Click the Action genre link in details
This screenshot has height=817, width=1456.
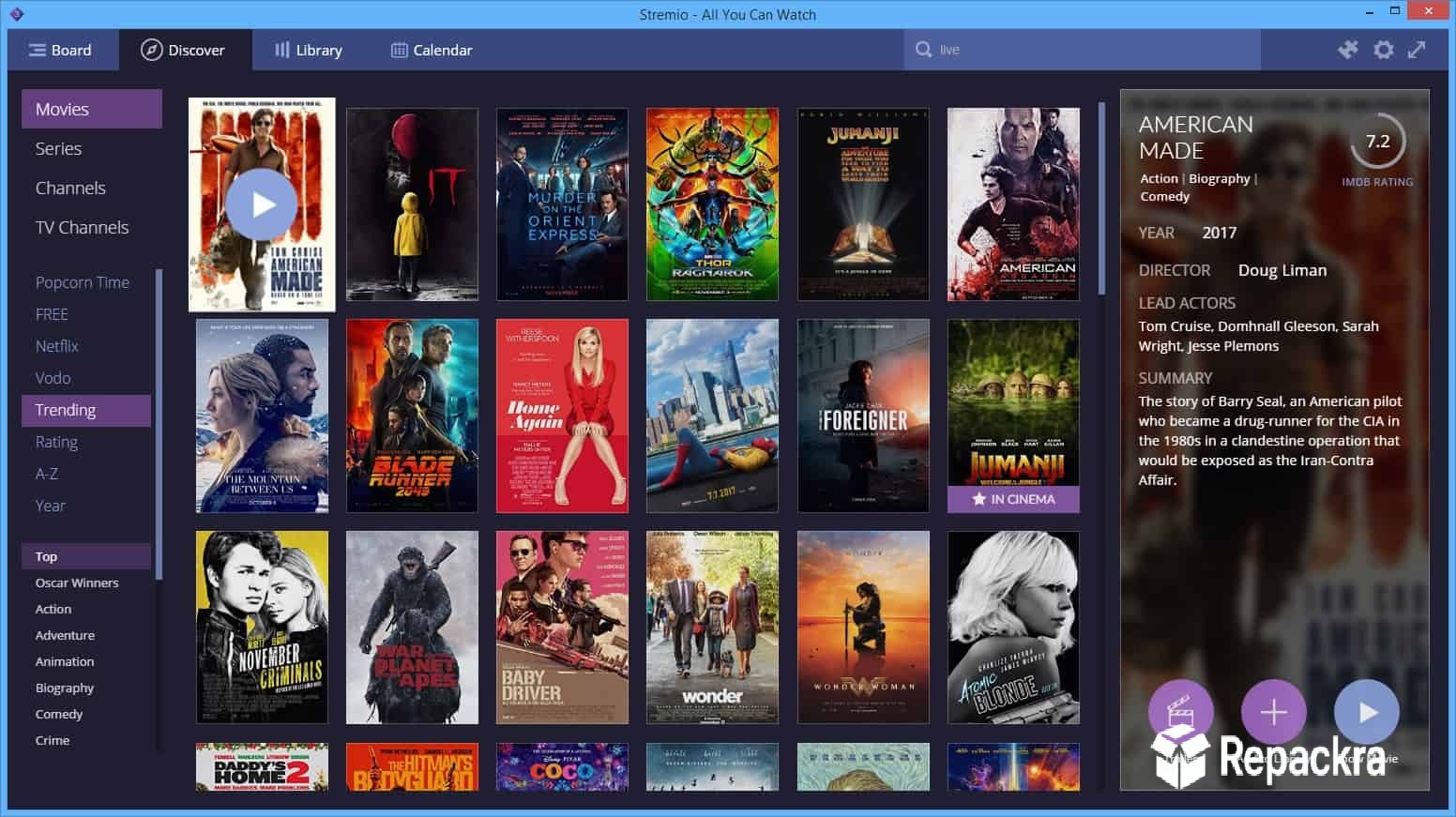[1159, 178]
